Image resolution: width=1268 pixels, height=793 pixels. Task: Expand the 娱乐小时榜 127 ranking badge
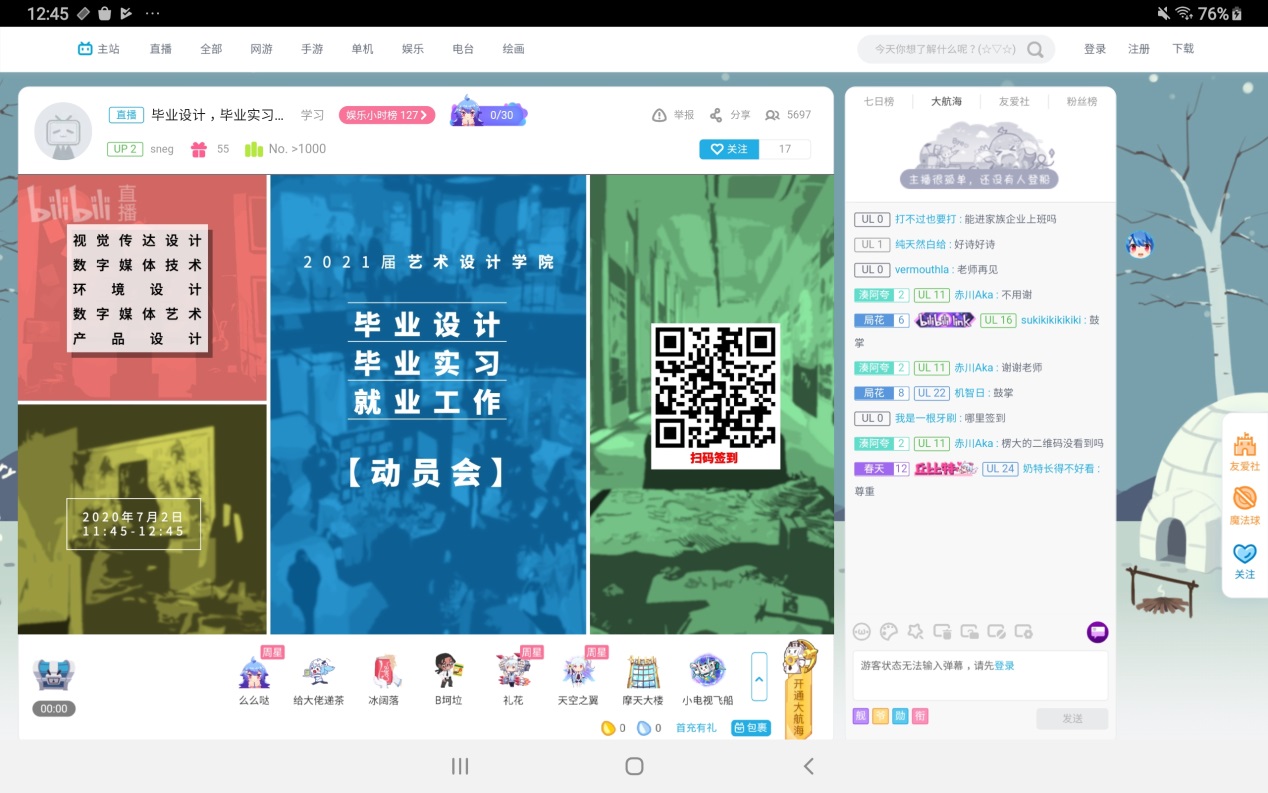[x=387, y=115]
